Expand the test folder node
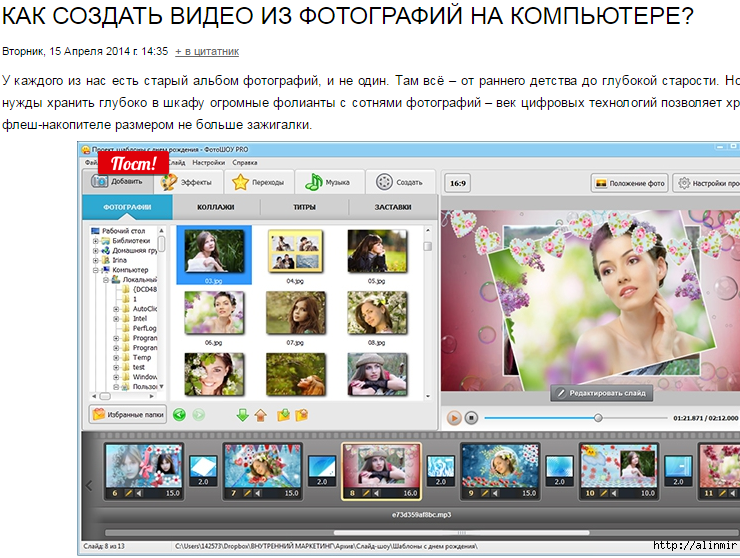 (x=116, y=367)
